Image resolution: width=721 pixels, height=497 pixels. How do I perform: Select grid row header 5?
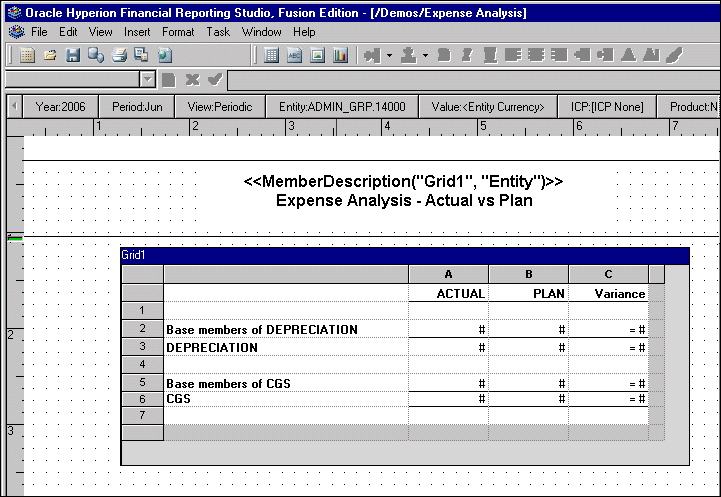(x=143, y=383)
